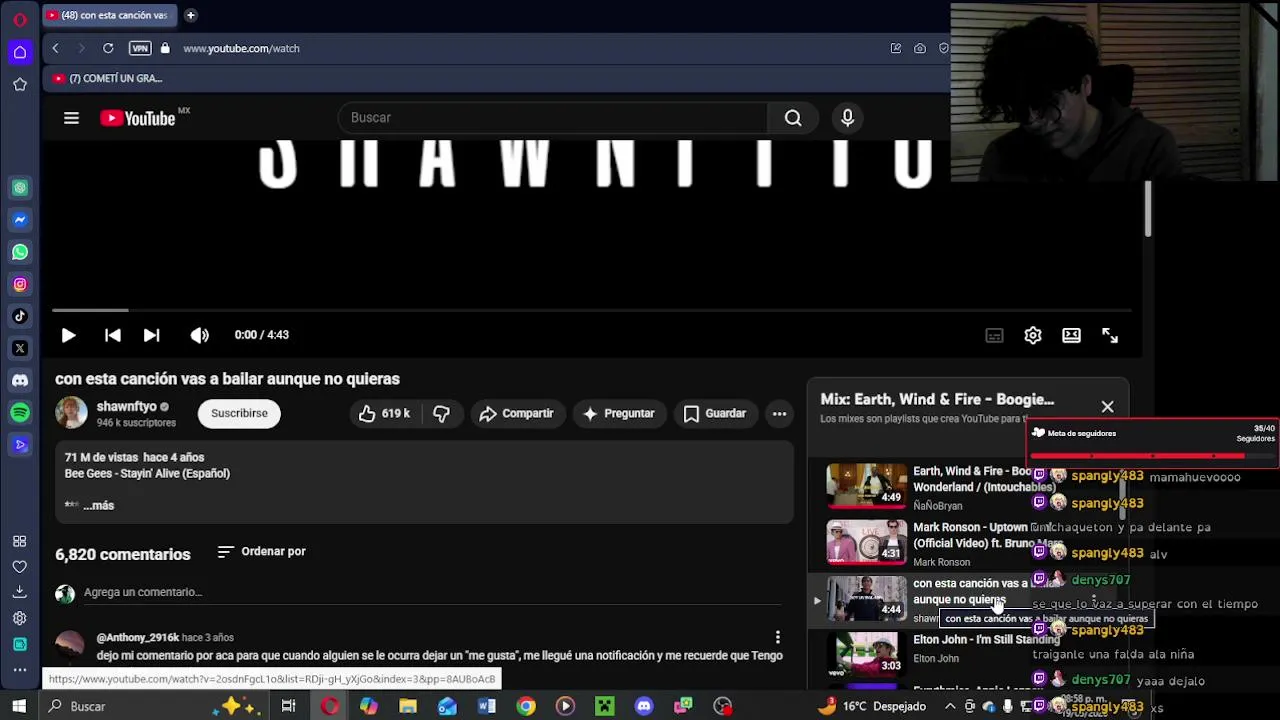Click the search magnifier button
Viewport: 1280px width, 720px height.
pos(793,118)
